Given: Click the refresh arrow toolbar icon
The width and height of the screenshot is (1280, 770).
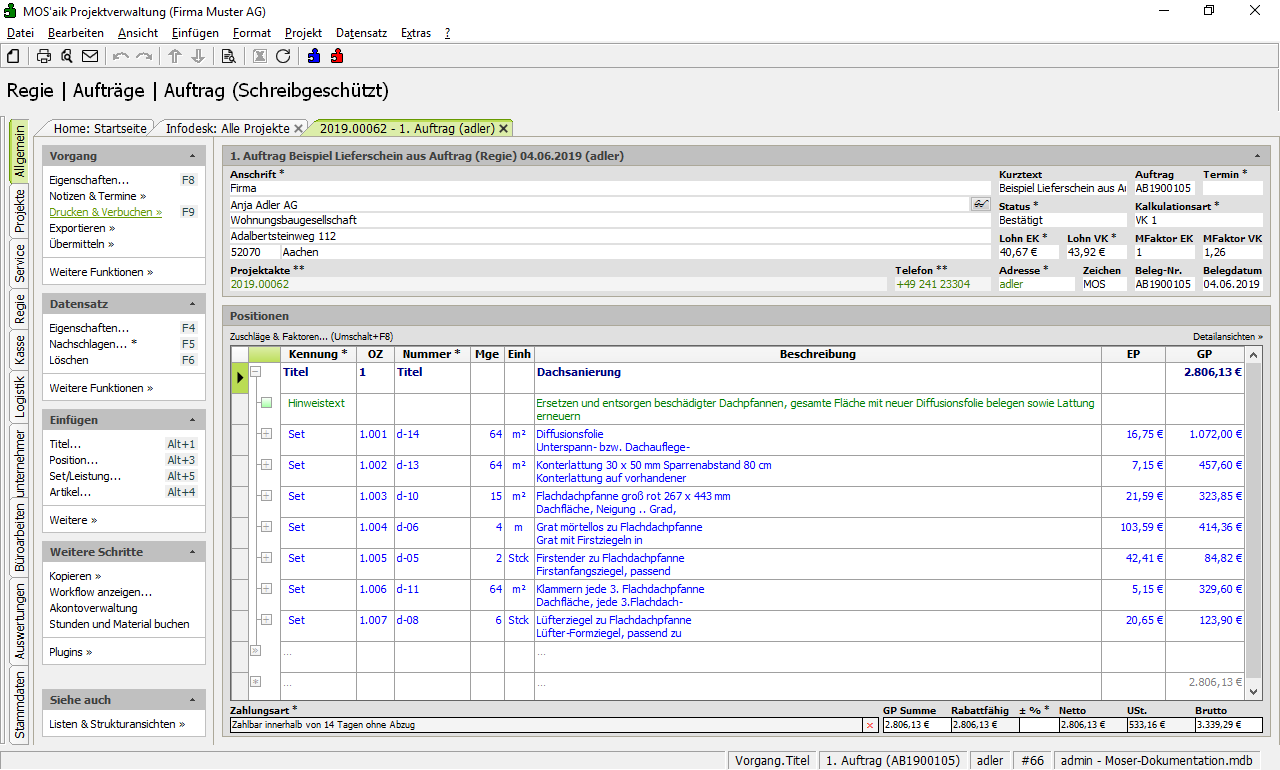Looking at the screenshot, I should tap(283, 56).
